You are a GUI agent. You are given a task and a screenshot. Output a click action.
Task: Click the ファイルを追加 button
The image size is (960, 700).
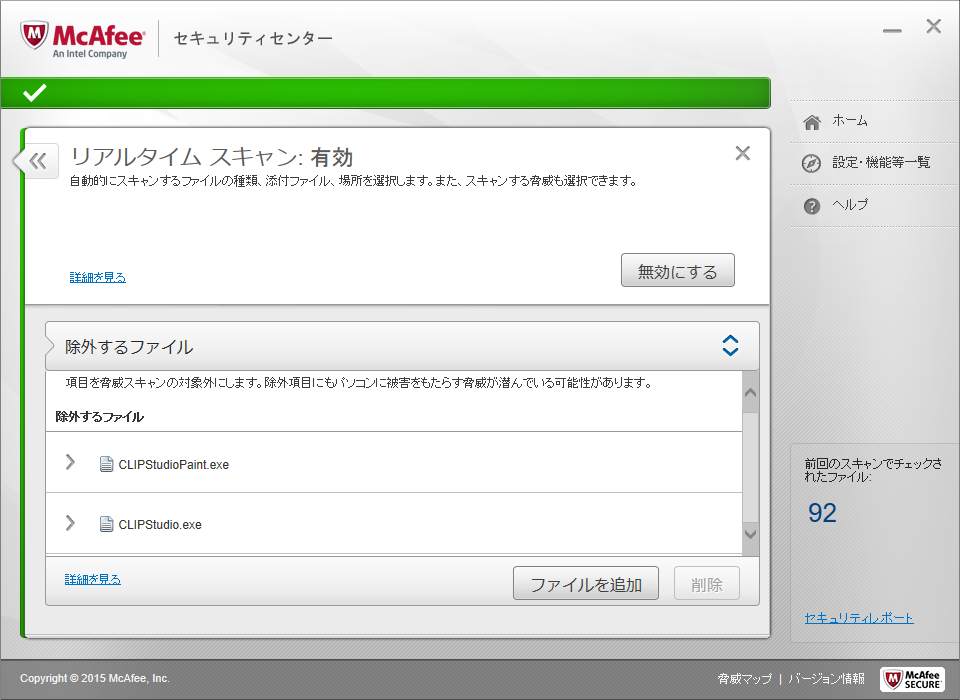pos(586,583)
